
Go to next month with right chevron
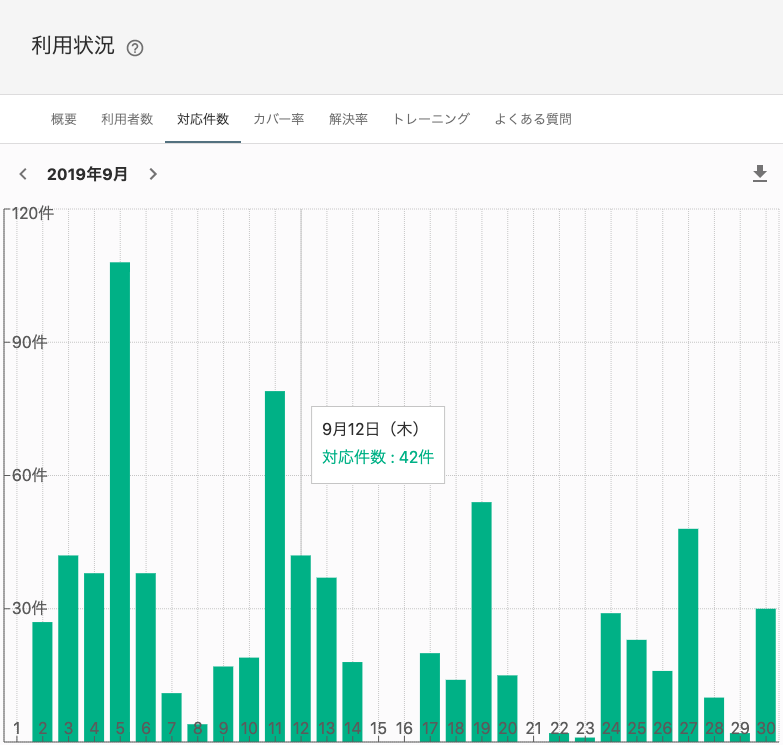153,174
